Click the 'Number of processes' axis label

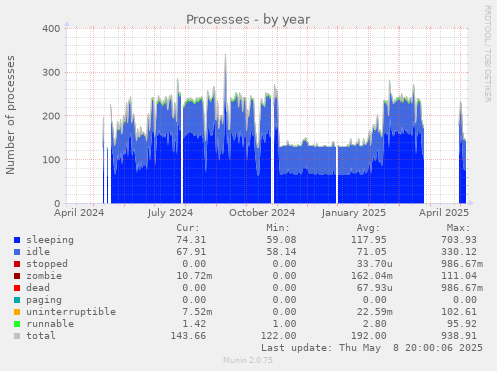click(10, 115)
